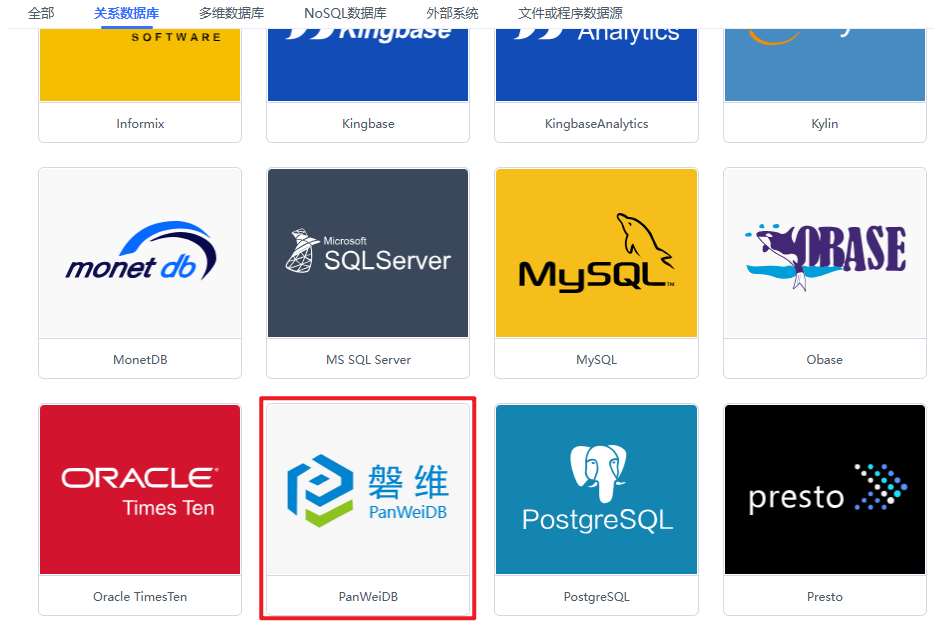
Task: Select the presto logo tile
Action: point(825,490)
